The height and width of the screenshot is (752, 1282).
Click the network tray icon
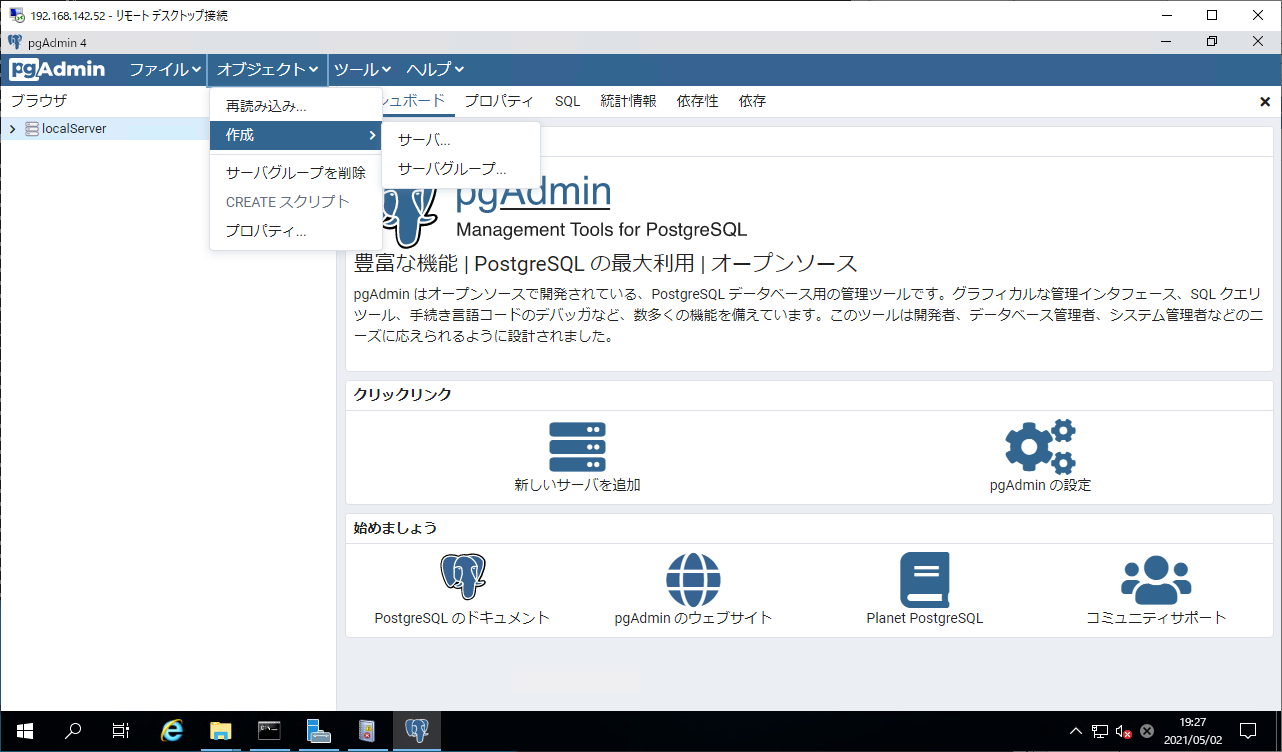point(1099,731)
